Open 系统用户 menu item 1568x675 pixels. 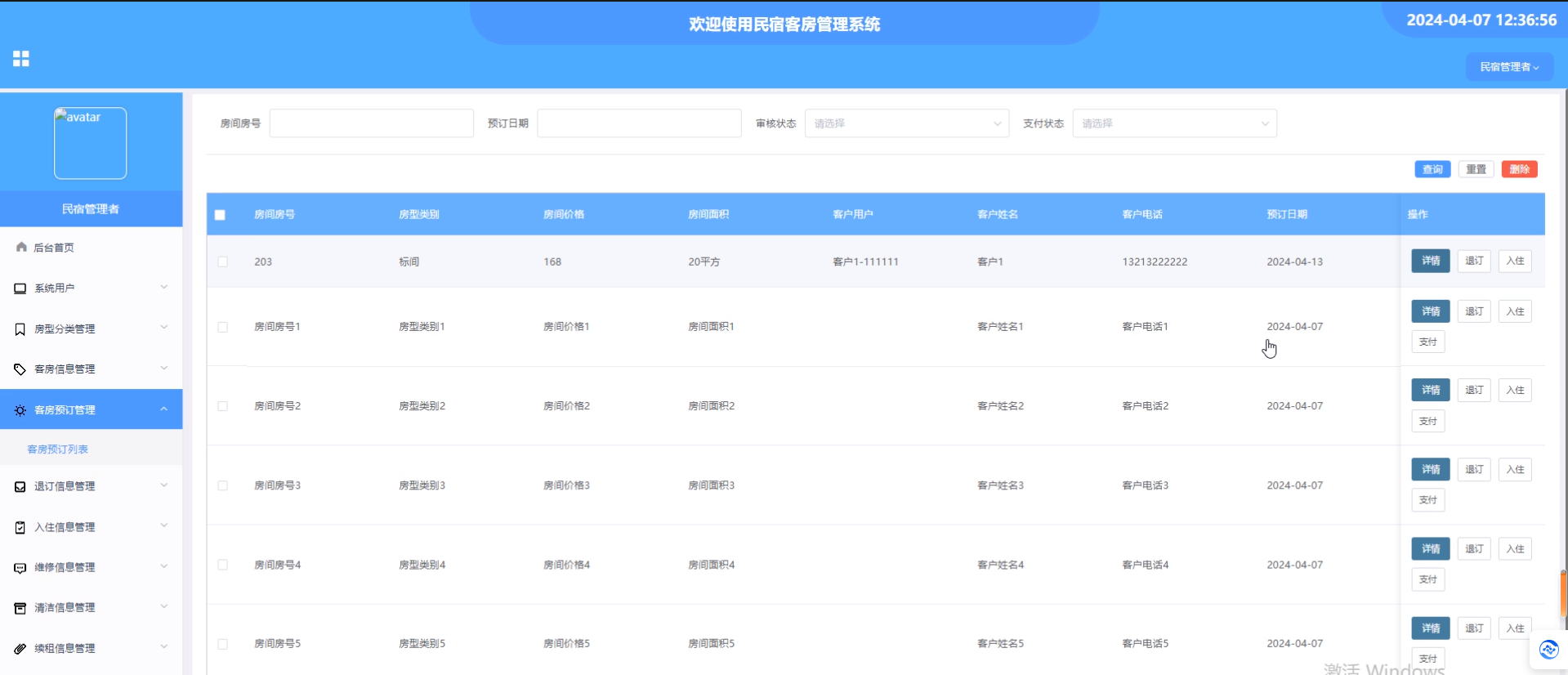(x=91, y=288)
